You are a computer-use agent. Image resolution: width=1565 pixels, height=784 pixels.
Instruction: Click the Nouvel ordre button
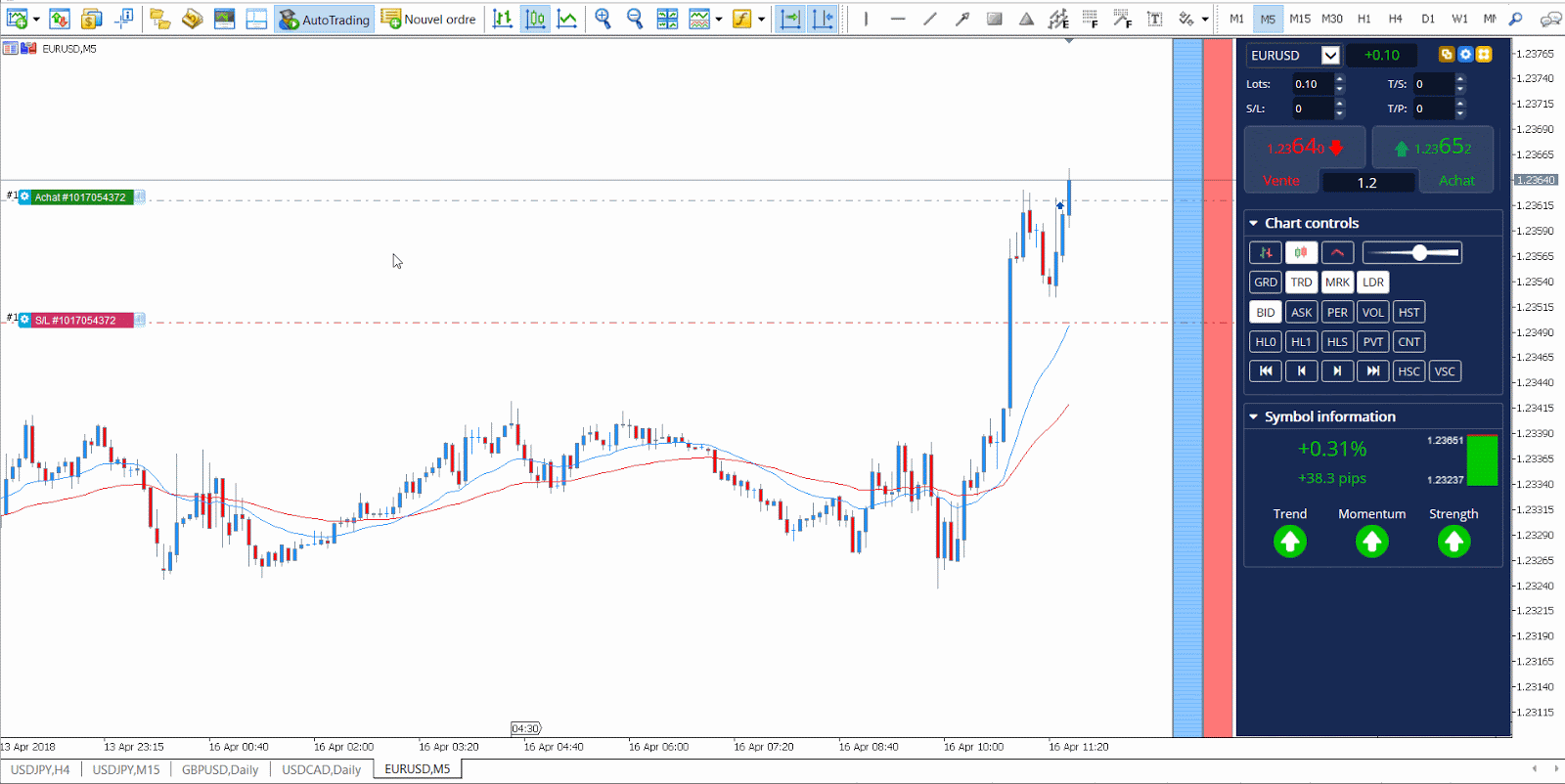pos(429,19)
